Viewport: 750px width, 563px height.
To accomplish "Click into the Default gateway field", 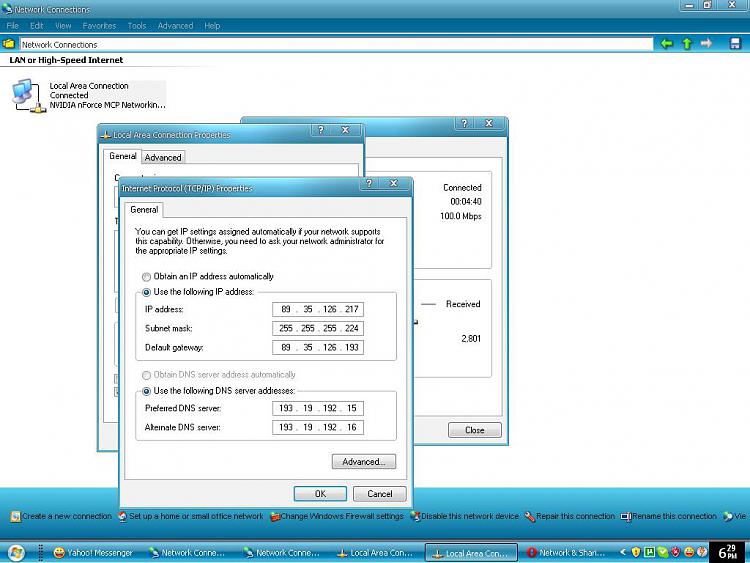I will tap(318, 347).
